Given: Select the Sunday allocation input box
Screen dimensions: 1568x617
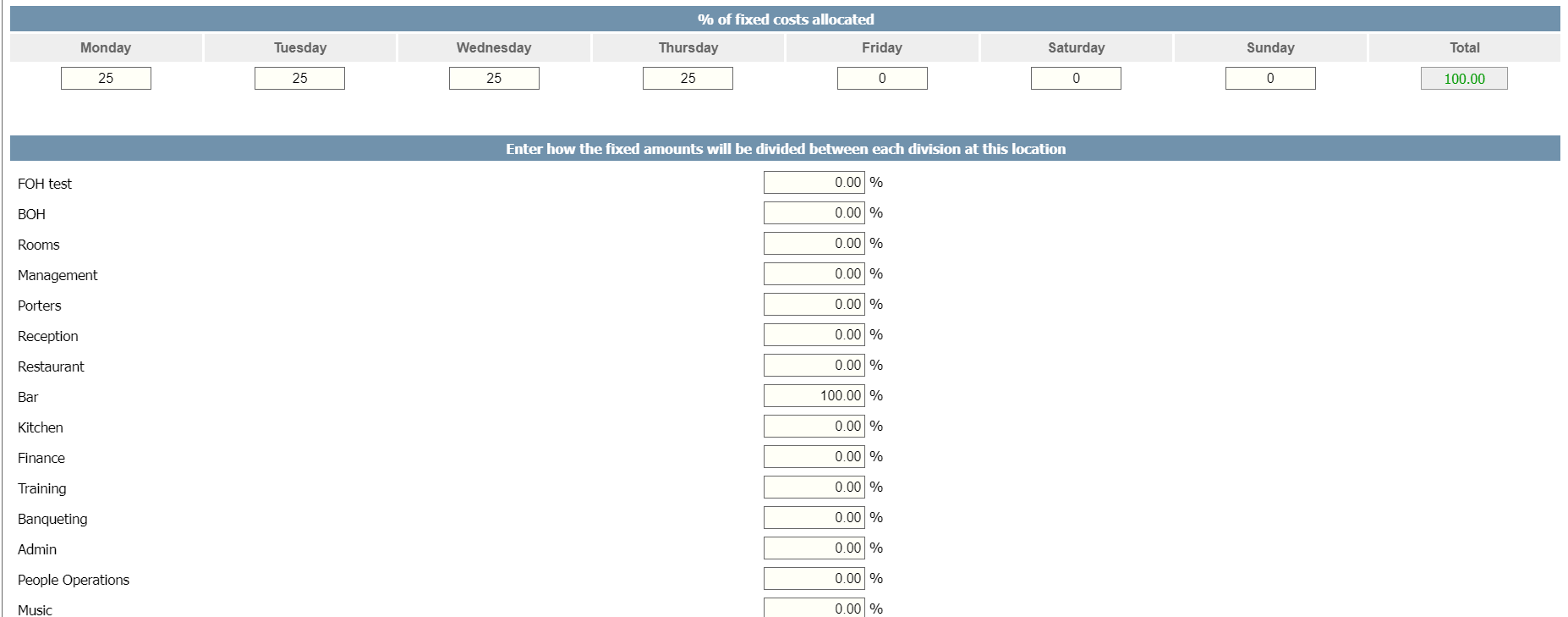Looking at the screenshot, I should [1270, 79].
